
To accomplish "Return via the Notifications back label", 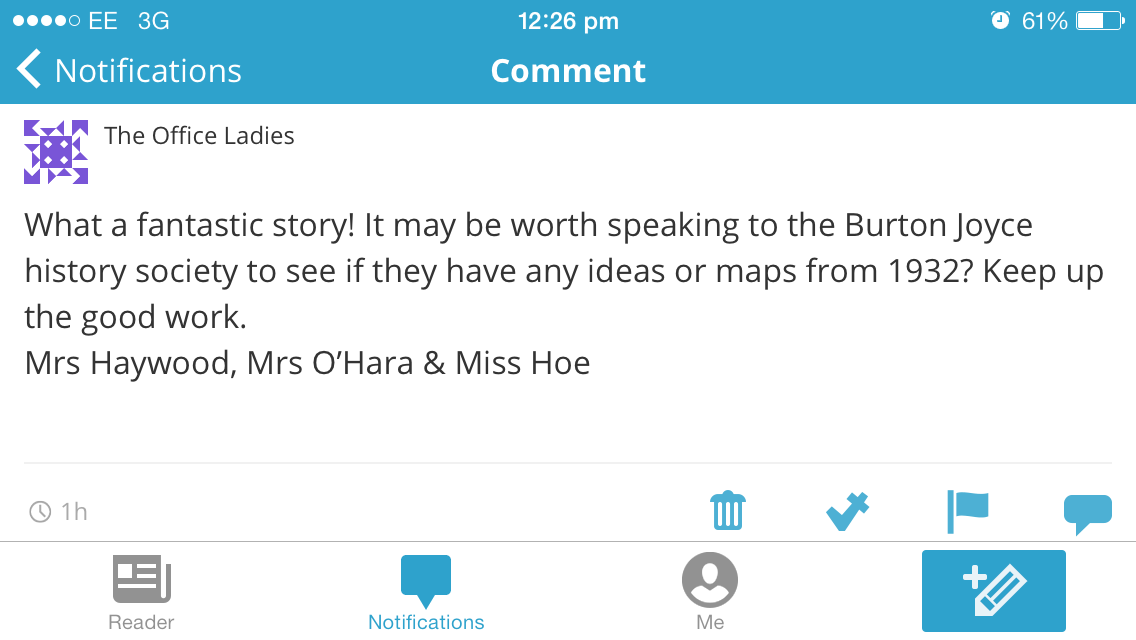I will (148, 71).
